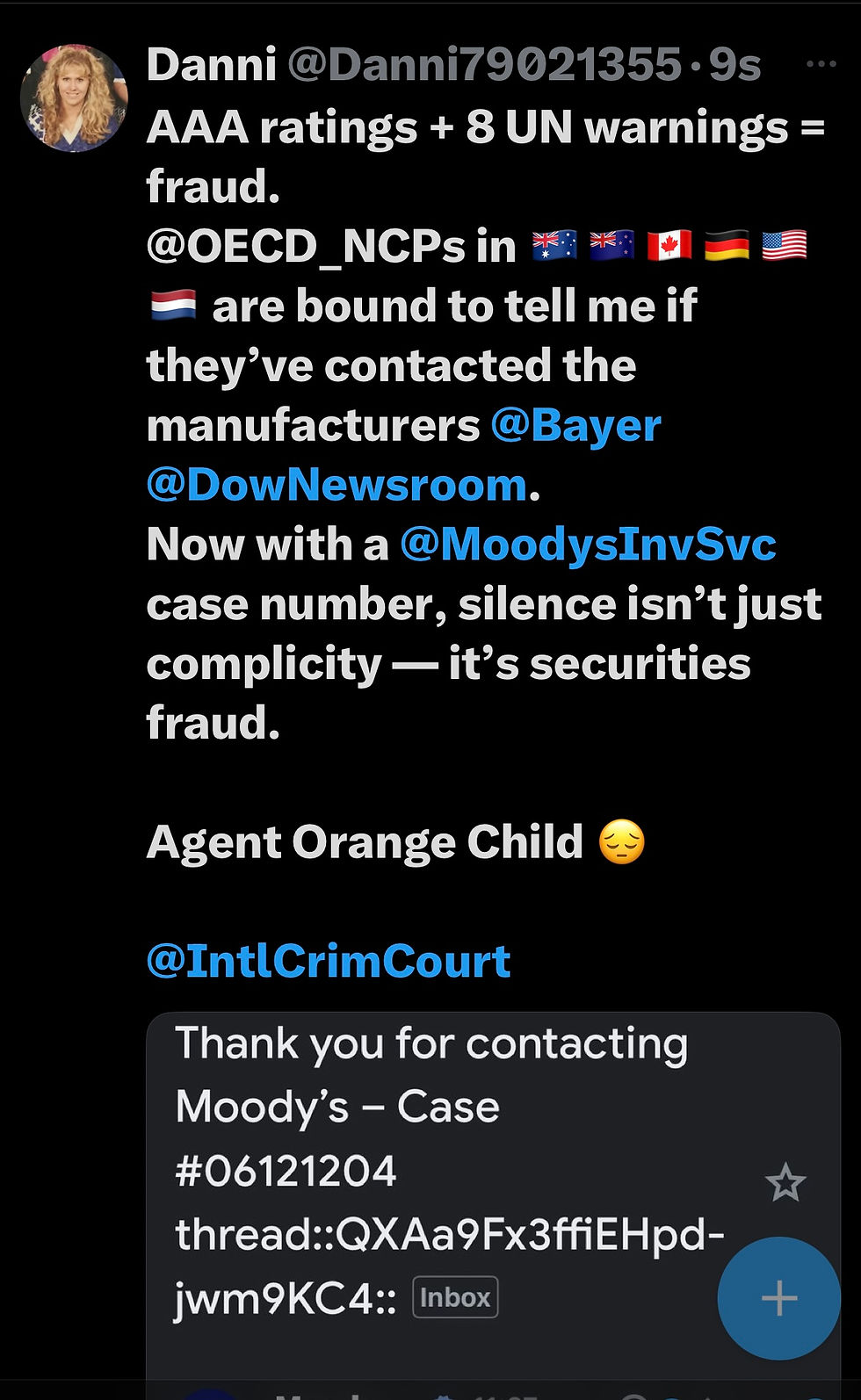861x1400 pixels.
Task: Click the 9s post timestamp
Action: click(x=734, y=64)
